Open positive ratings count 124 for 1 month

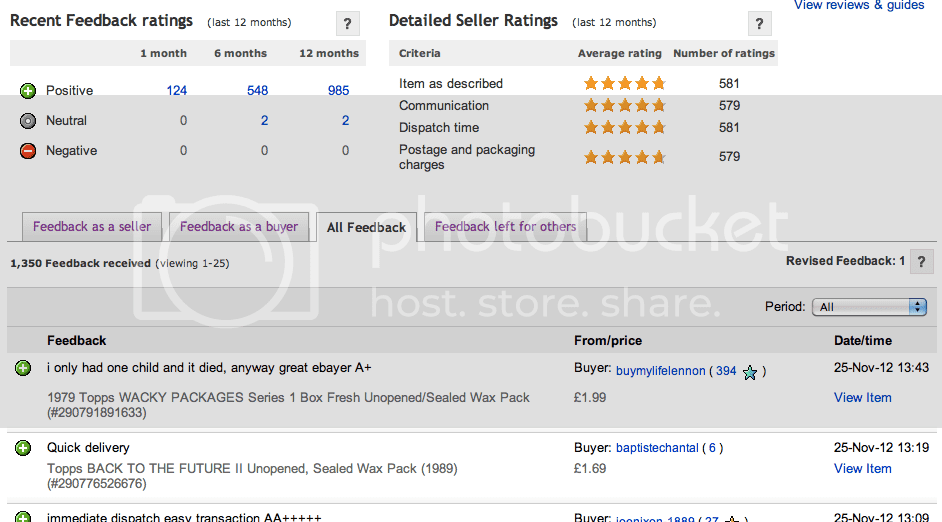click(177, 91)
